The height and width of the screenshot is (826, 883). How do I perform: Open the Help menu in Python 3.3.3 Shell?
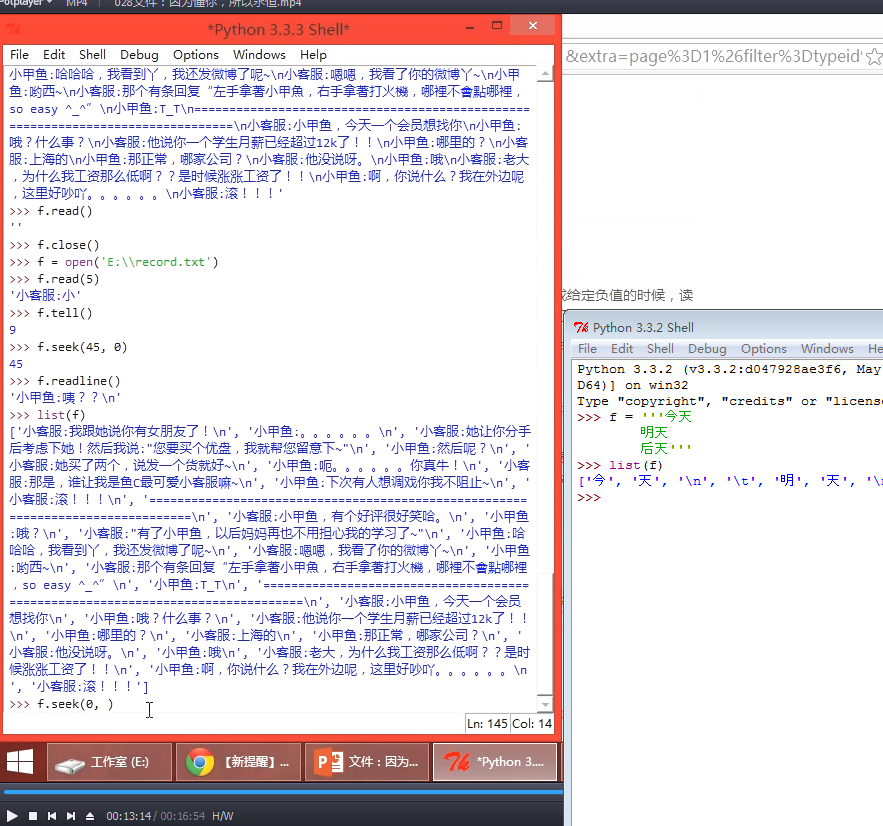[x=313, y=54]
